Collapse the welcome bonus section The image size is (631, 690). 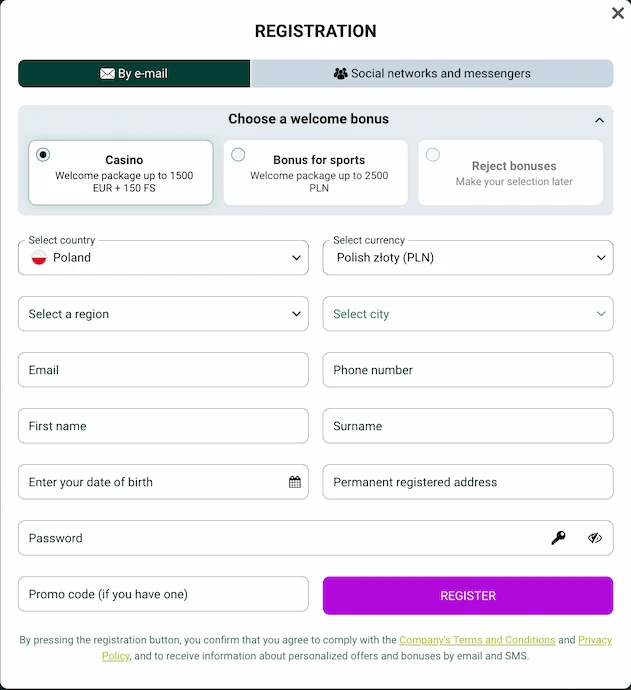point(599,120)
